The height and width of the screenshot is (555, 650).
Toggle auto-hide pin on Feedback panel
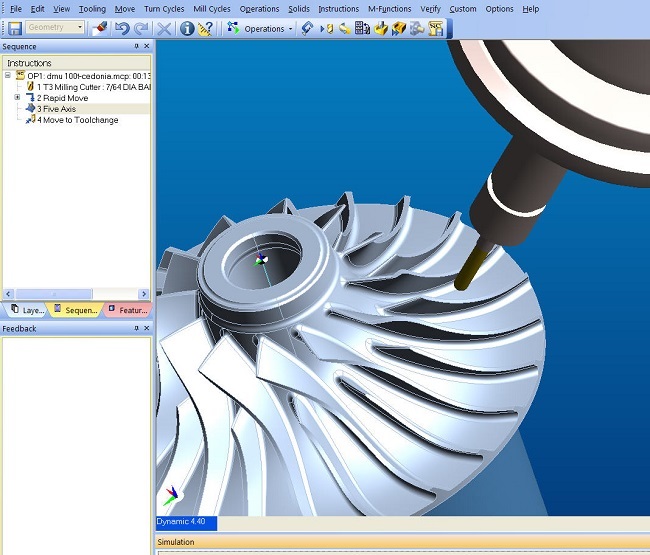click(x=137, y=328)
